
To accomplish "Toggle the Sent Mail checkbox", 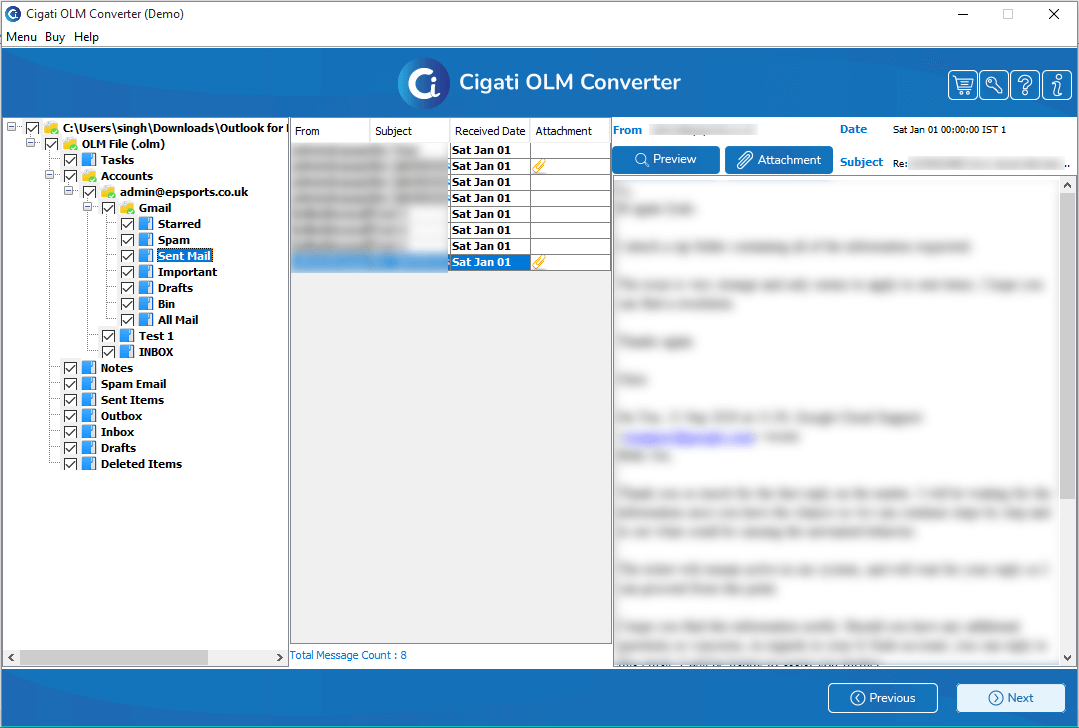I will (127, 256).
